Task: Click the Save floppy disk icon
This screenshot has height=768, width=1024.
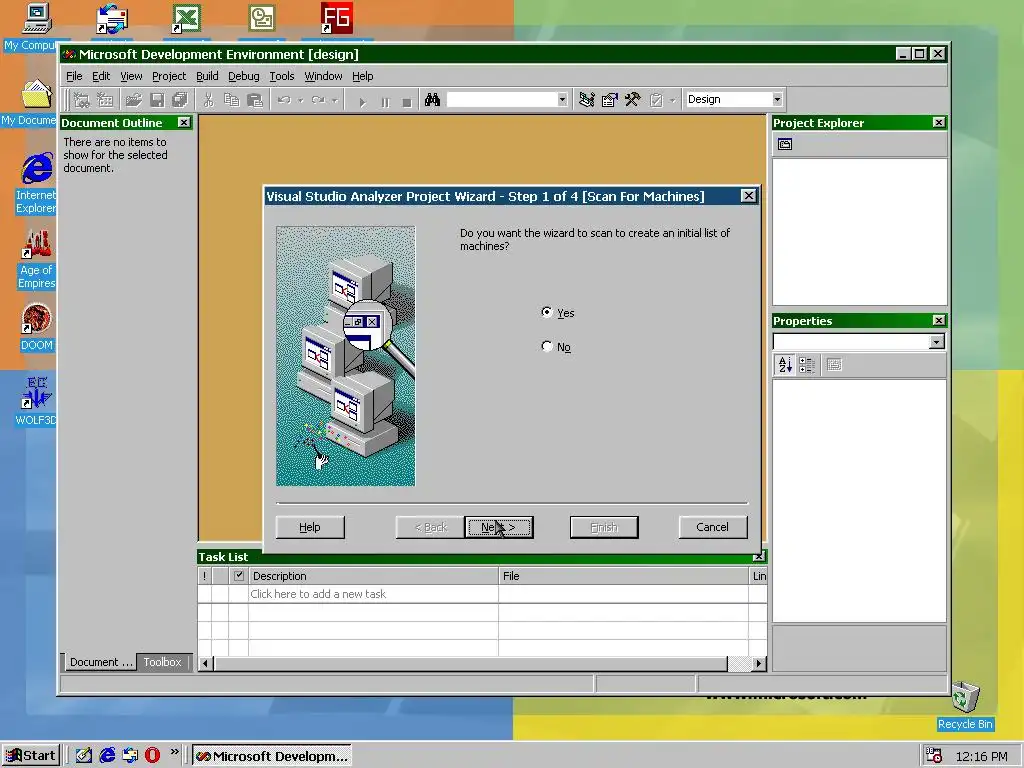Action: point(157,100)
